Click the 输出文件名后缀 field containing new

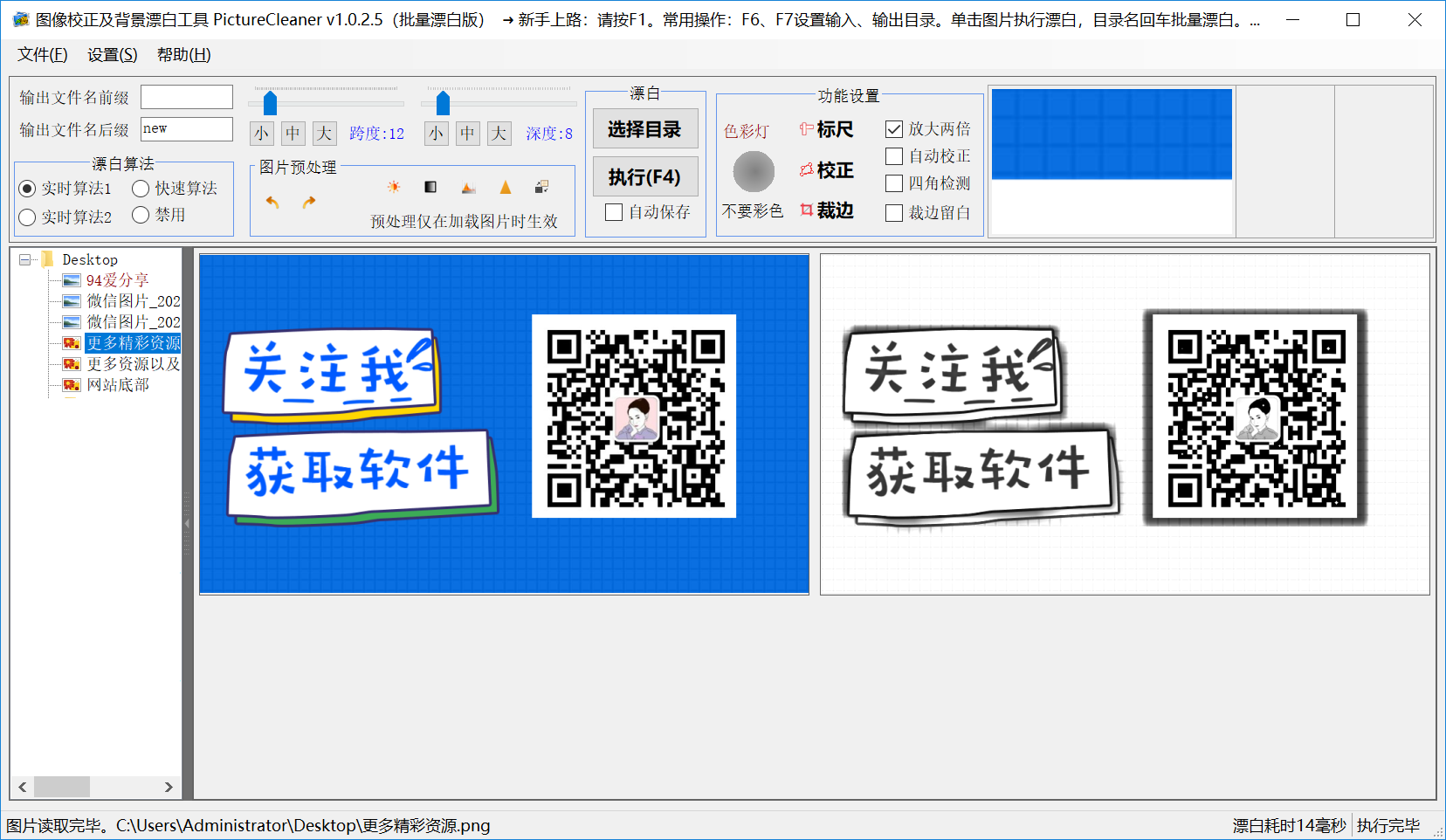click(187, 129)
